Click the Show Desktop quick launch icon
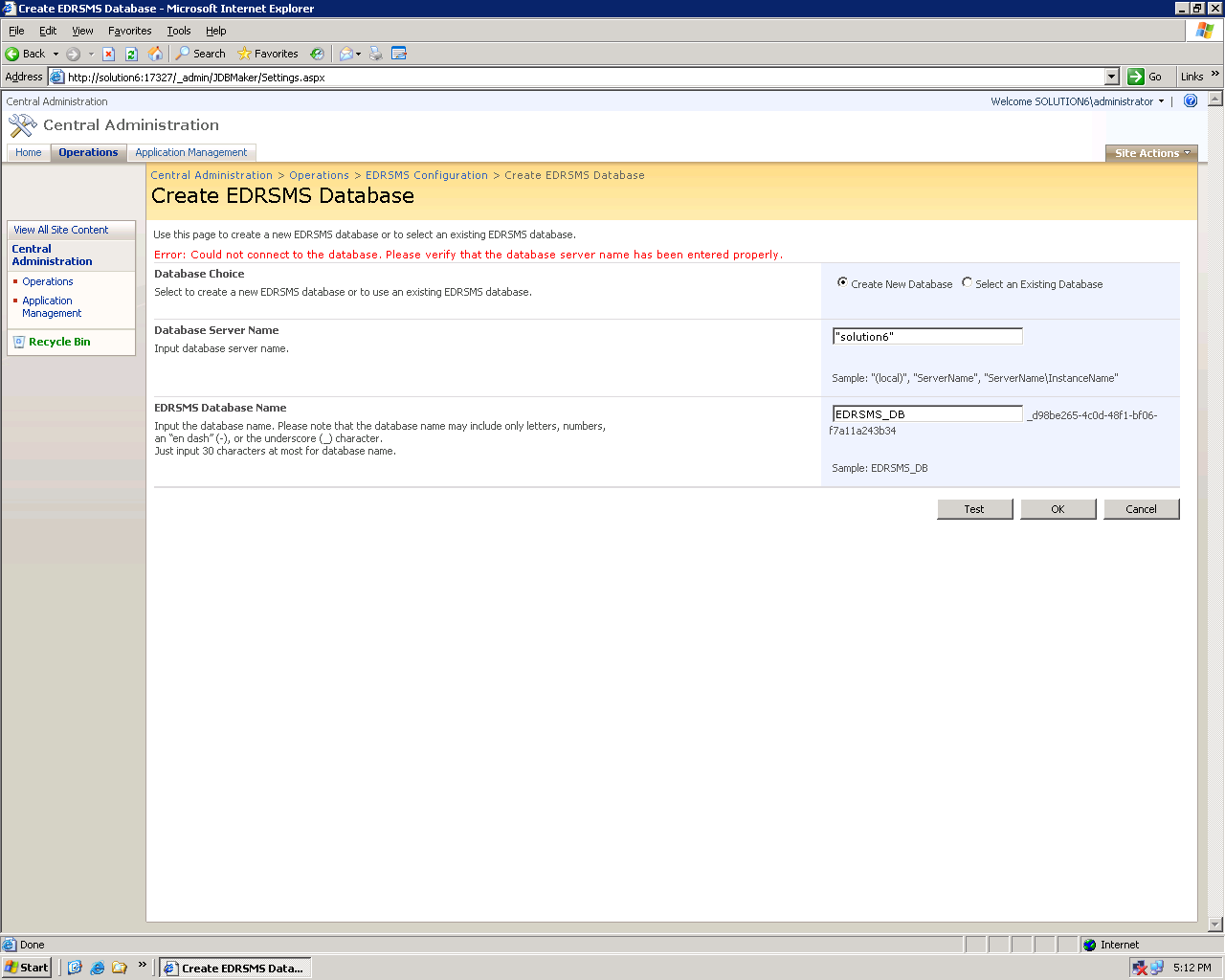The width and height of the screenshot is (1225, 980). [x=75, y=968]
